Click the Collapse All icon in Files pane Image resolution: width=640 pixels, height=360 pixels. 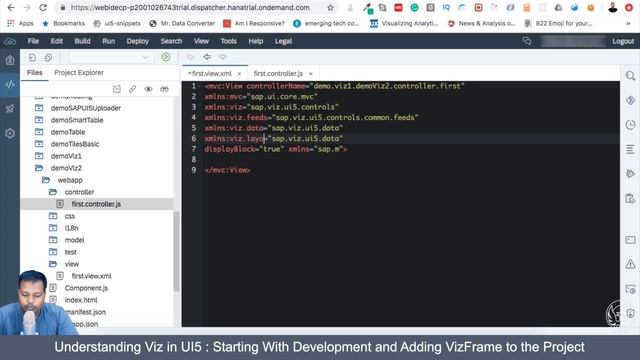117,89
